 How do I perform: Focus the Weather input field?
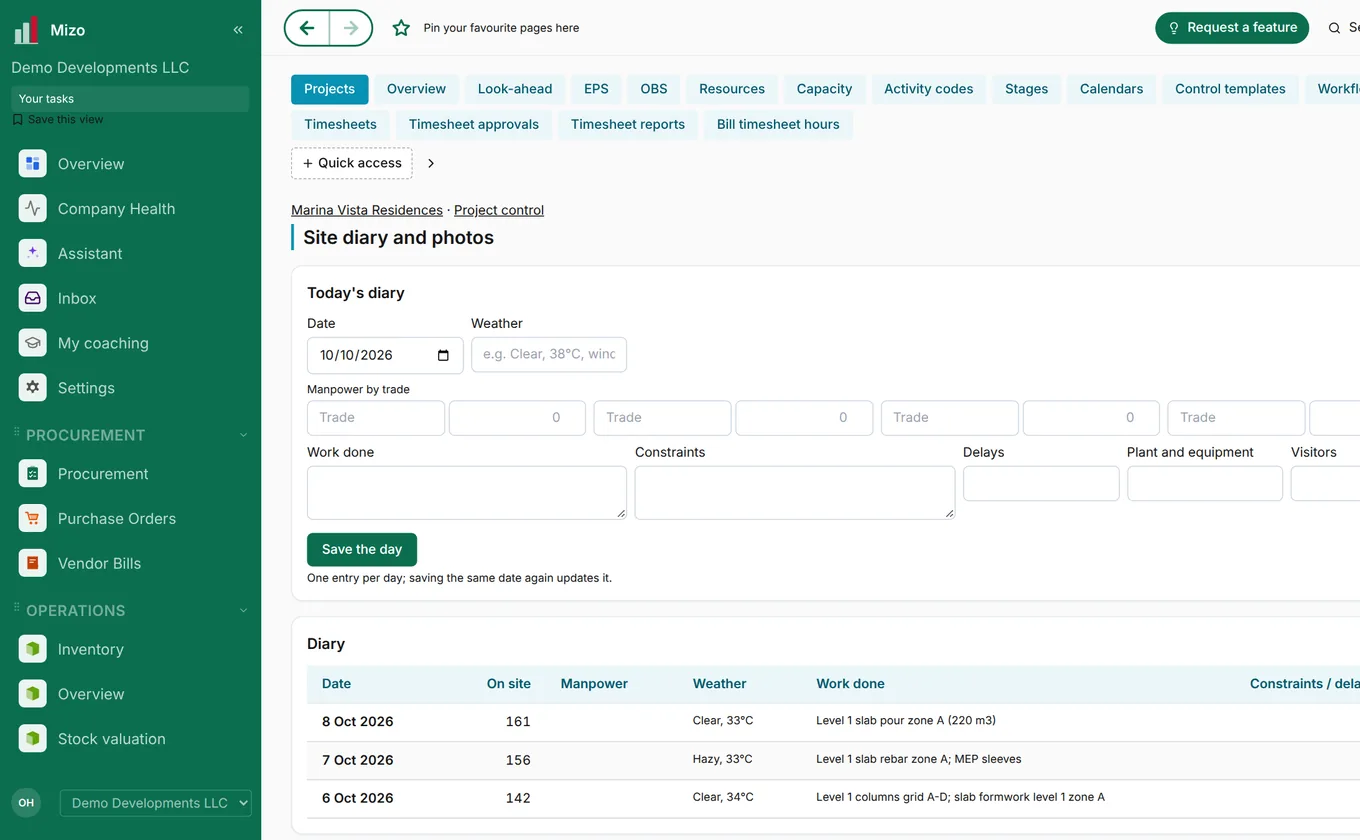pyautogui.click(x=549, y=355)
